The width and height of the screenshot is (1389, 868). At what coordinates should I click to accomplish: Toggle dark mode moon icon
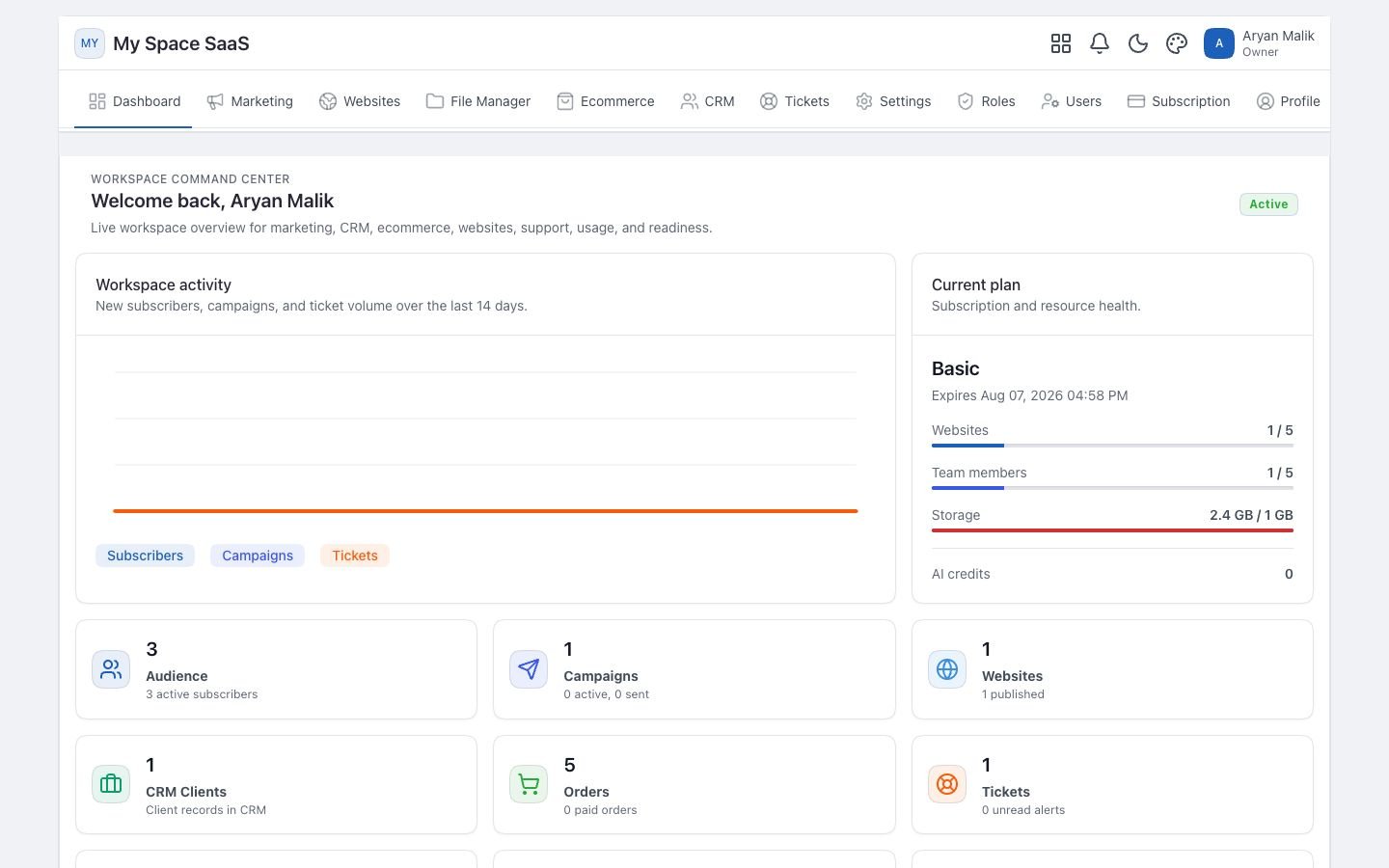click(1138, 43)
